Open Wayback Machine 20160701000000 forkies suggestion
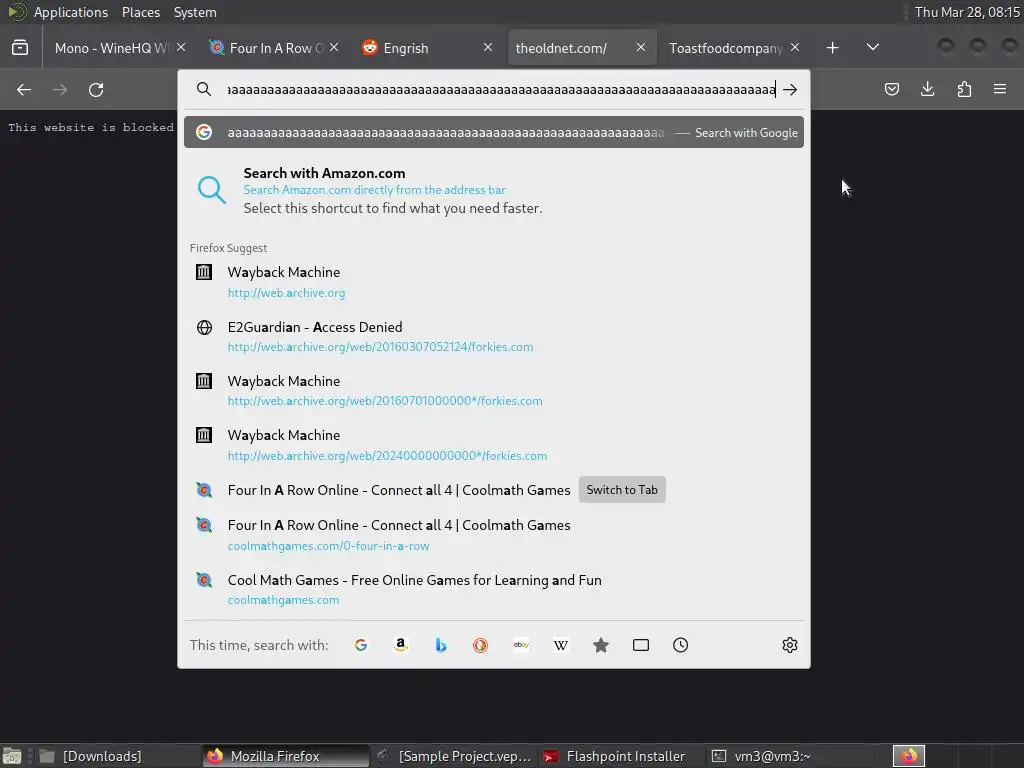 pos(494,391)
